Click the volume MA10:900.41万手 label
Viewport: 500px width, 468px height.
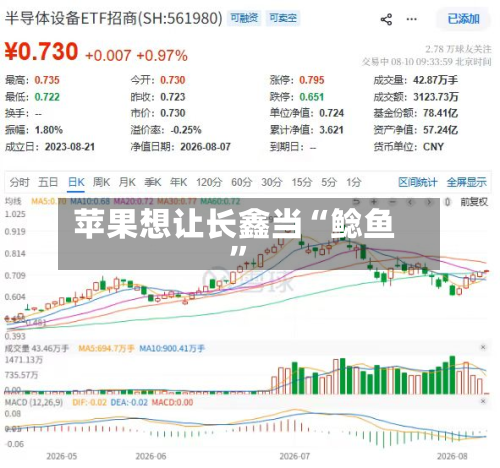(x=172, y=348)
